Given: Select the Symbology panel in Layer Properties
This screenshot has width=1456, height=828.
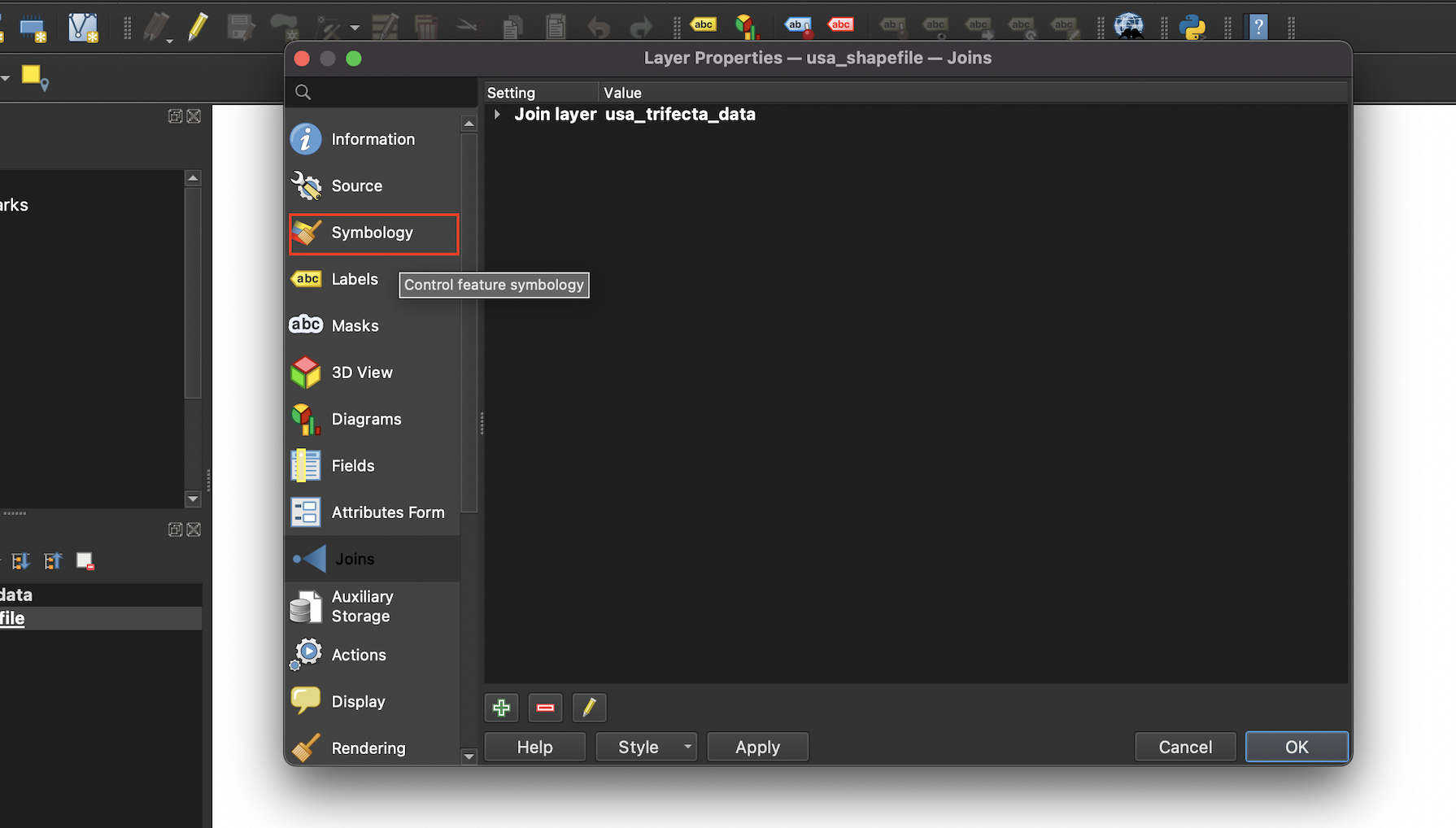Looking at the screenshot, I should (373, 233).
